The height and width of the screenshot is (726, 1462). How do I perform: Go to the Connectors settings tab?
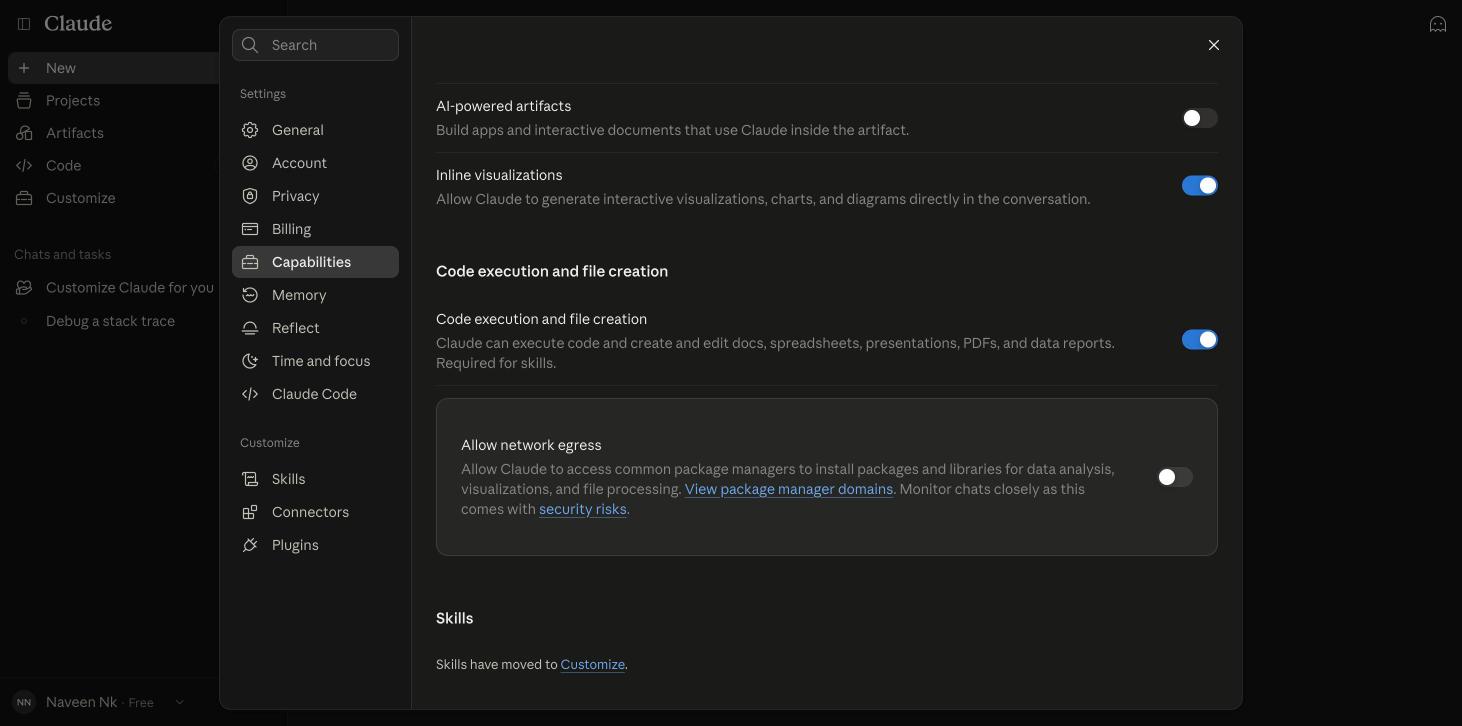315,512
